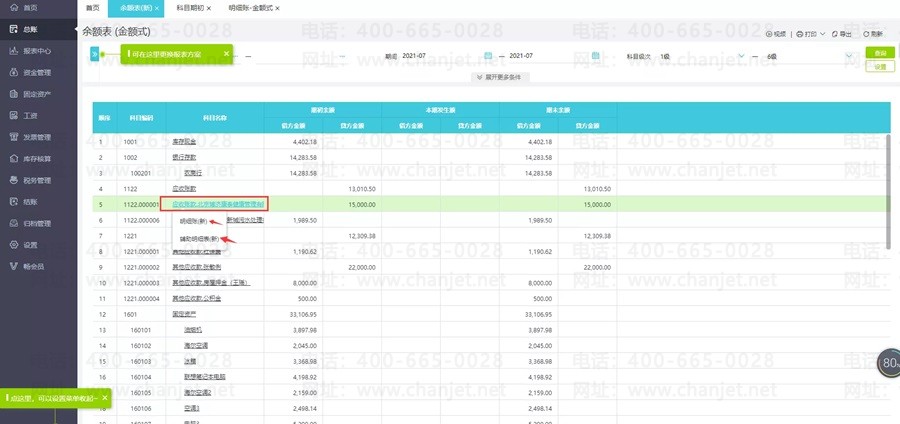Open the start period calendar picker
The width and height of the screenshot is (900, 424).
[488, 56]
